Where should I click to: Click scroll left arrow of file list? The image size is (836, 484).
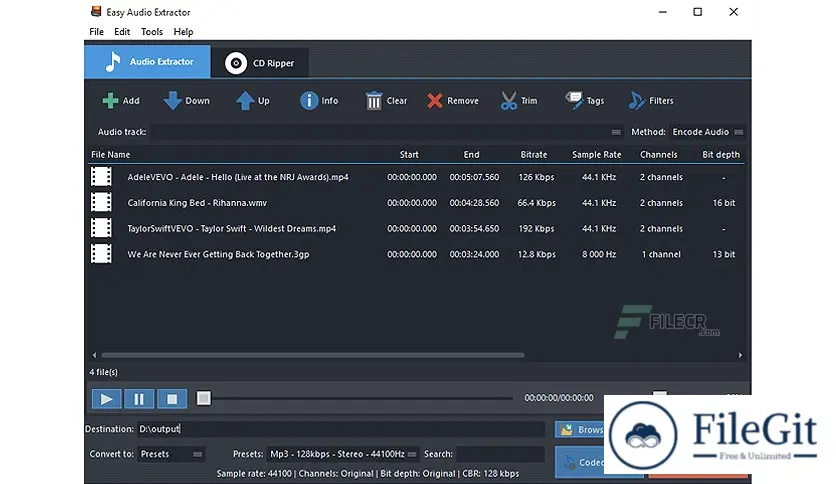tap(94, 355)
